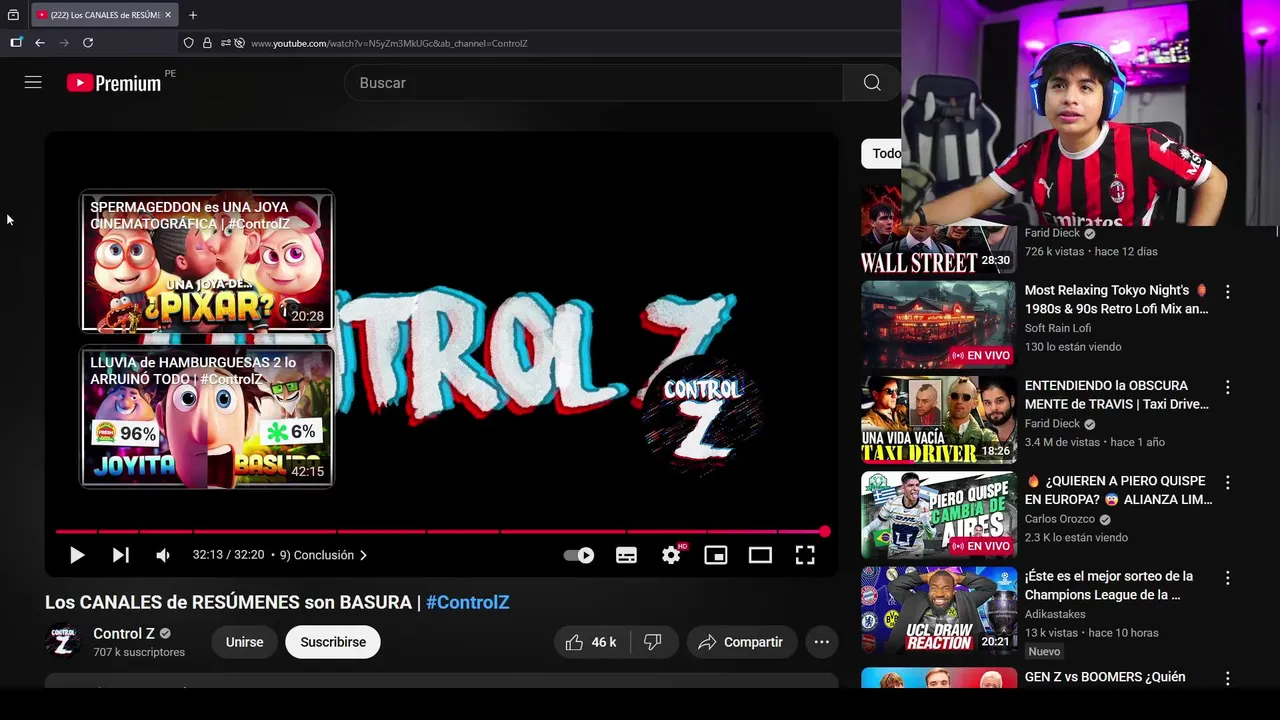Open the Tokyo Night lofi live thumbnail

point(938,324)
